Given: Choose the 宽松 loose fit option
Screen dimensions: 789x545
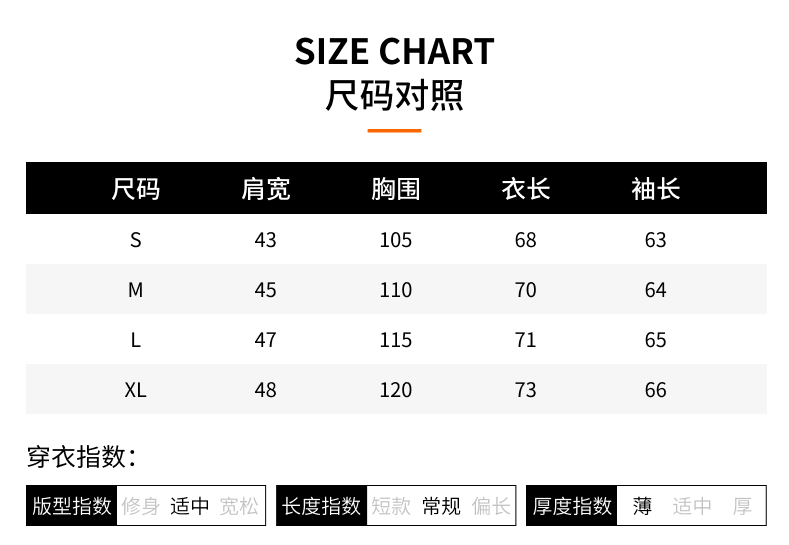Looking at the screenshot, I should [x=239, y=506].
